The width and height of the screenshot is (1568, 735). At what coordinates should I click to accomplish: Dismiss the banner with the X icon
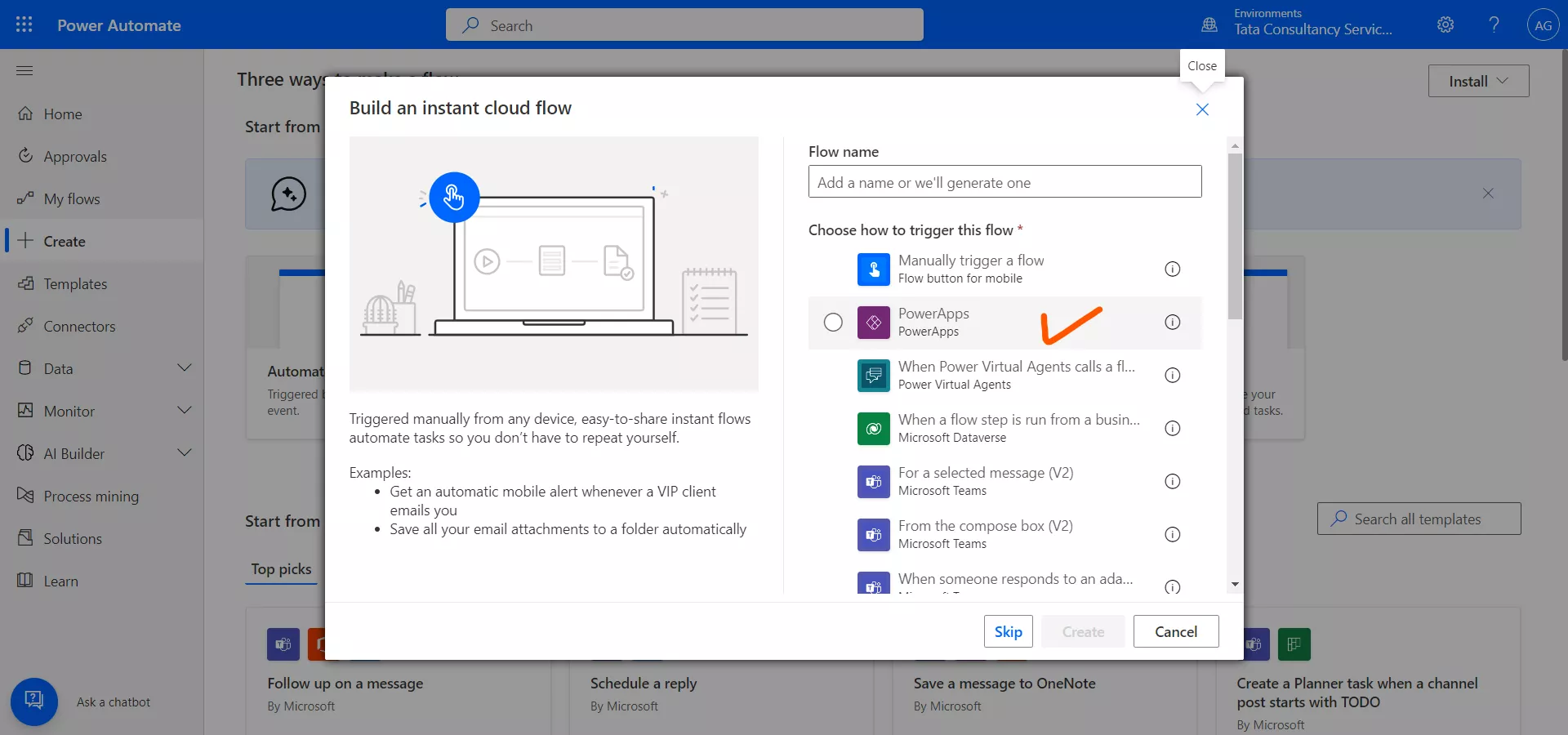(x=1488, y=194)
